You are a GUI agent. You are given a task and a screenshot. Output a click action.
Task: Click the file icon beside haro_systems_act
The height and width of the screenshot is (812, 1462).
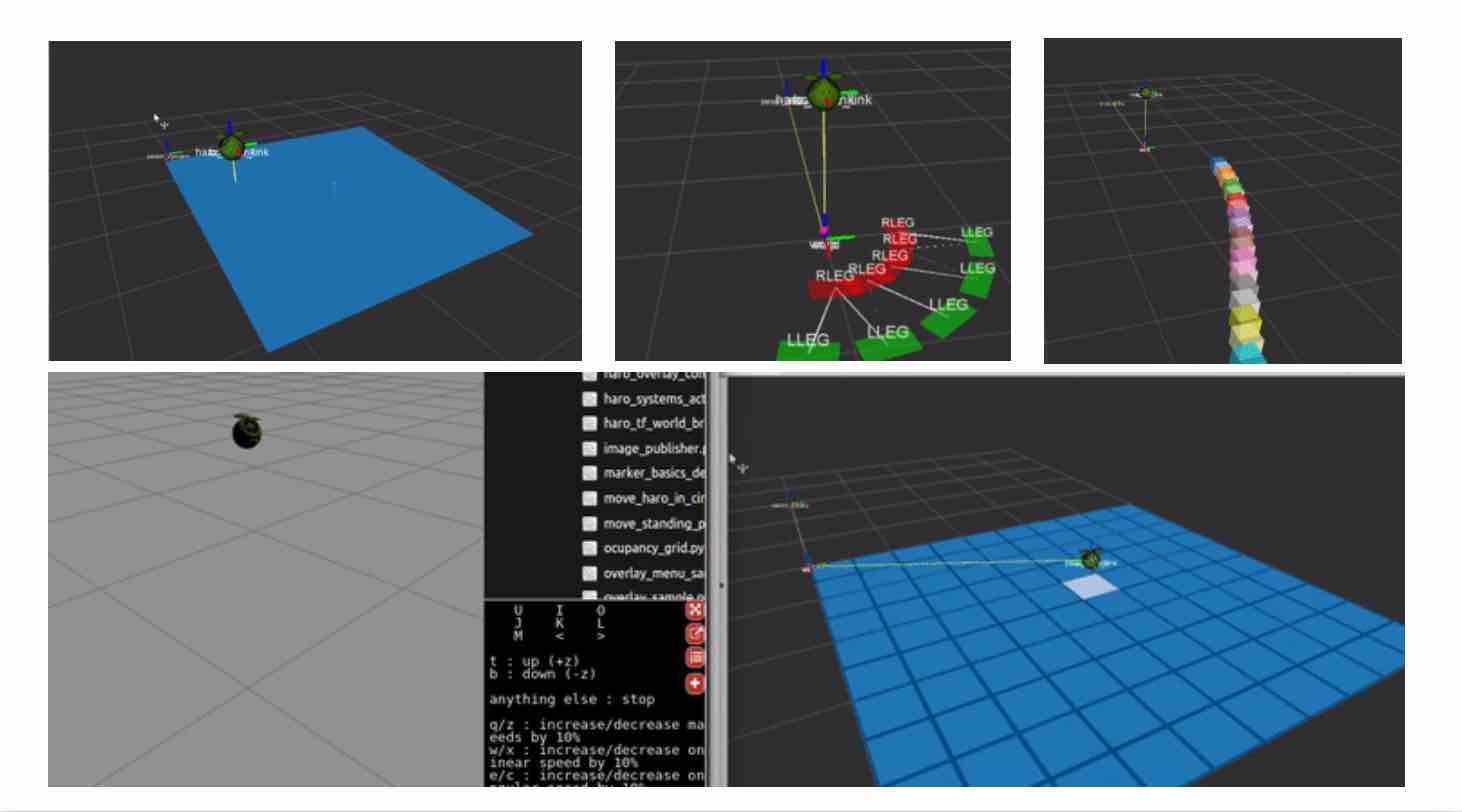[x=590, y=399]
